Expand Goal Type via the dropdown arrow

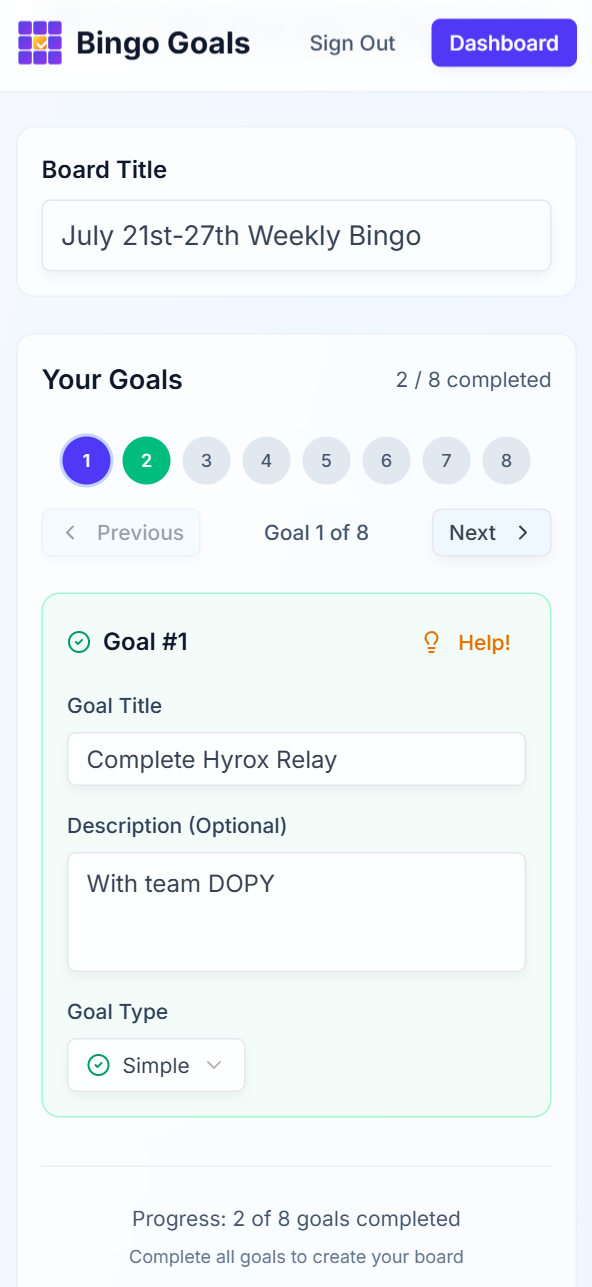(x=213, y=1066)
